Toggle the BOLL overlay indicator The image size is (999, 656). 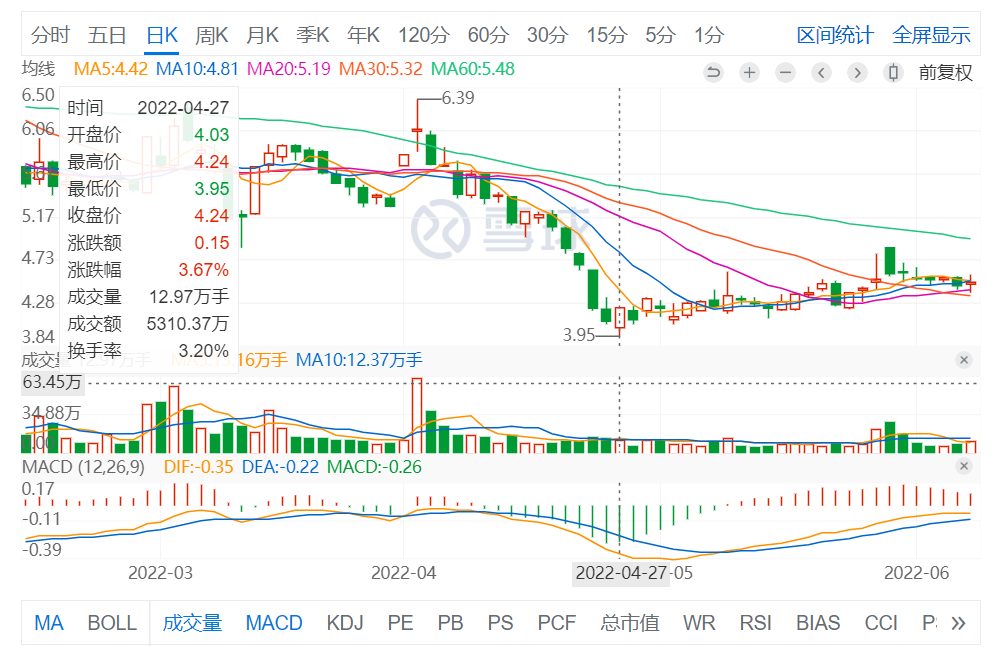(112, 623)
